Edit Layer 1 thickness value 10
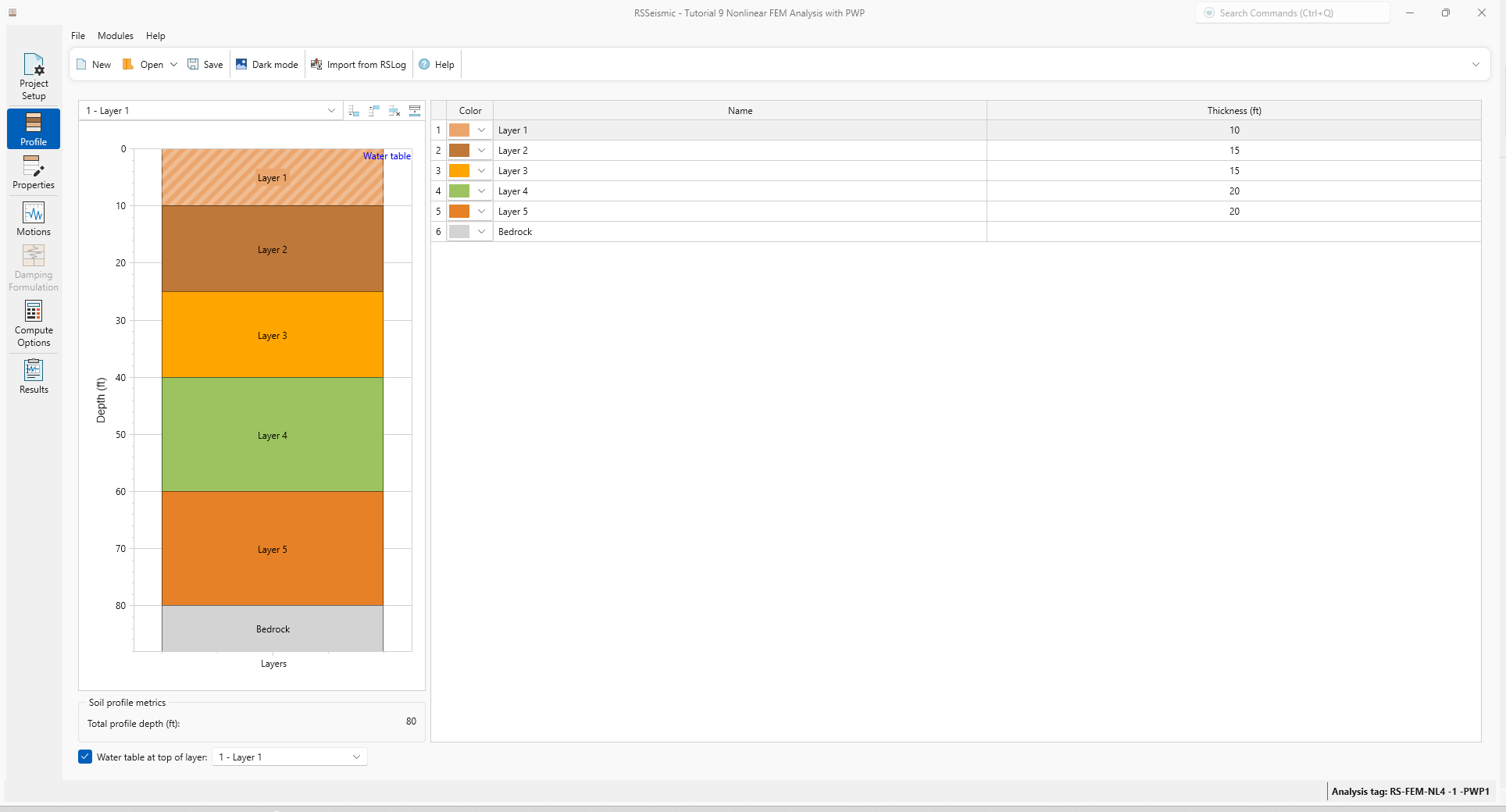This screenshot has width=1506, height=812. pos(1234,130)
